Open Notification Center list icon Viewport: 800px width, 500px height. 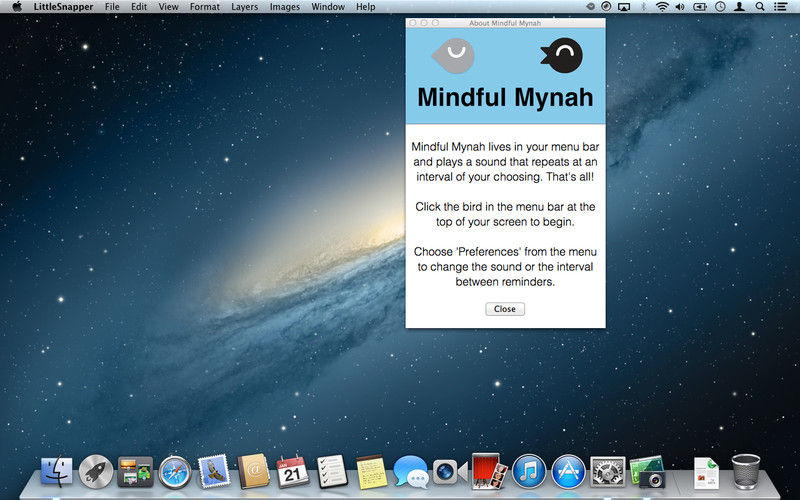(x=780, y=7)
